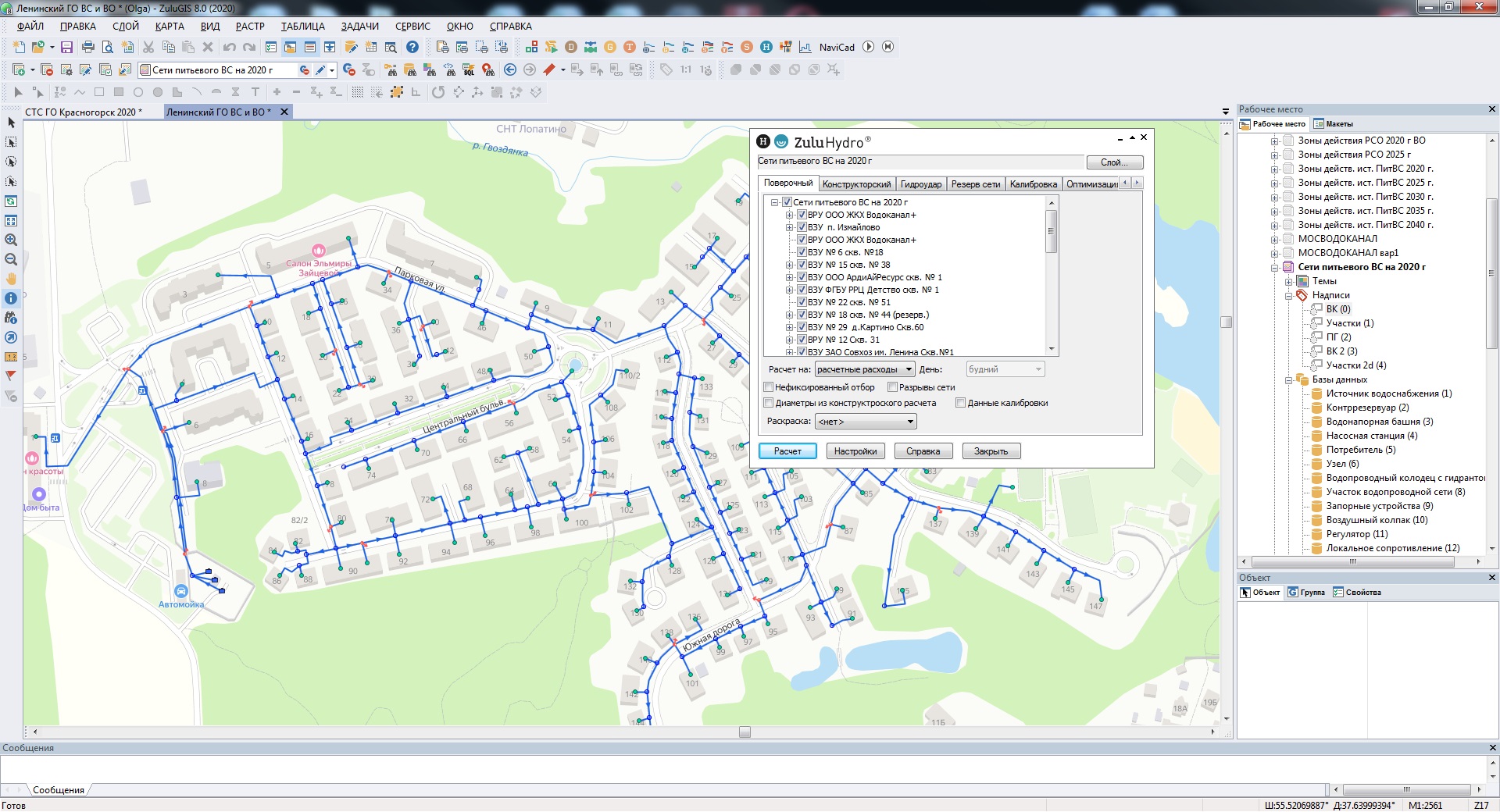This screenshot has height=812, width=1500.
Task: Click the refresh map icon in left toolbar
Action: click(11, 201)
